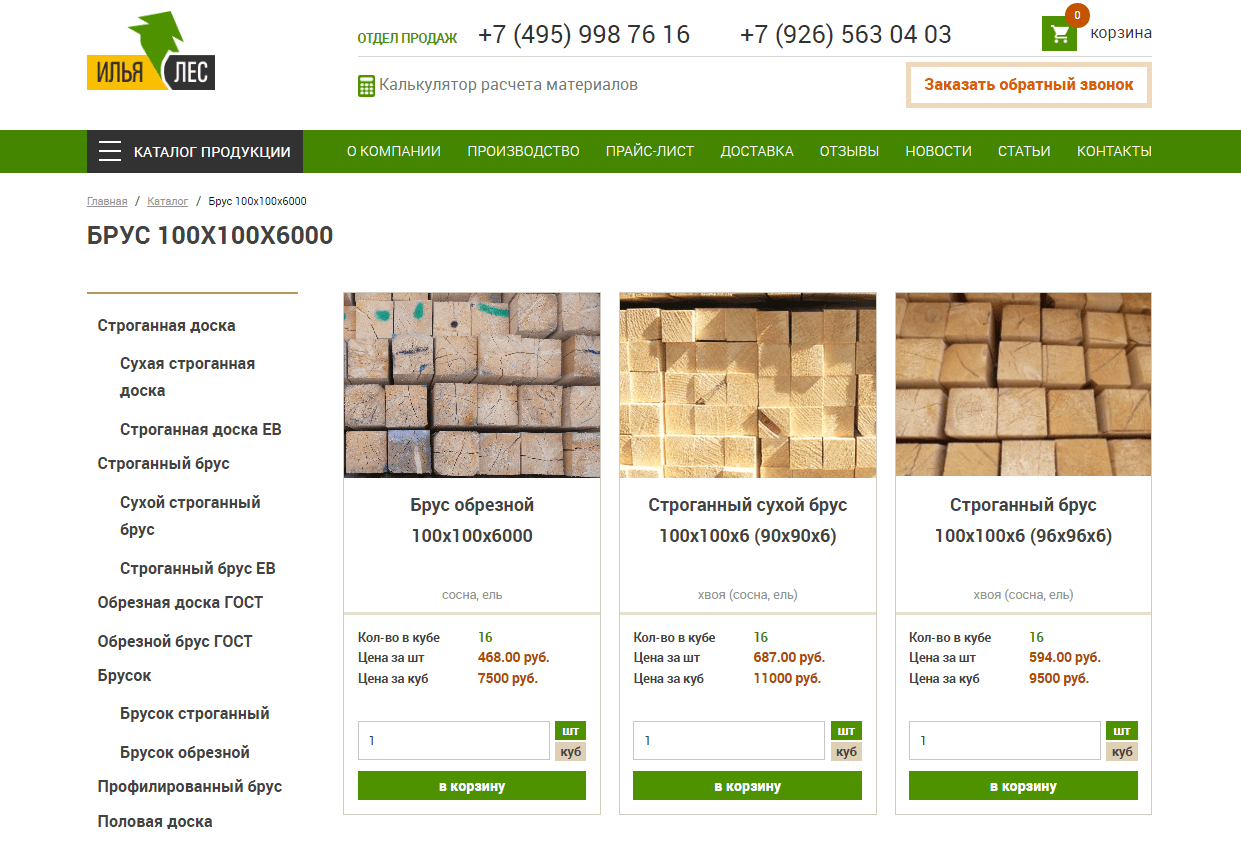Open the Брус обрезной product photo
The image size is (1241, 843).
tap(472, 385)
